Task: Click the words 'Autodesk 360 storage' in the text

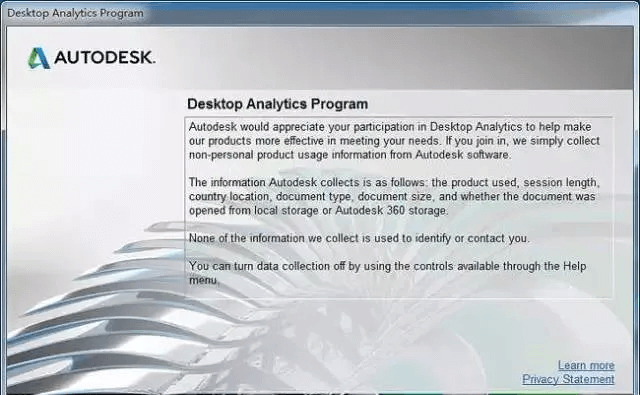Action: tap(391, 211)
